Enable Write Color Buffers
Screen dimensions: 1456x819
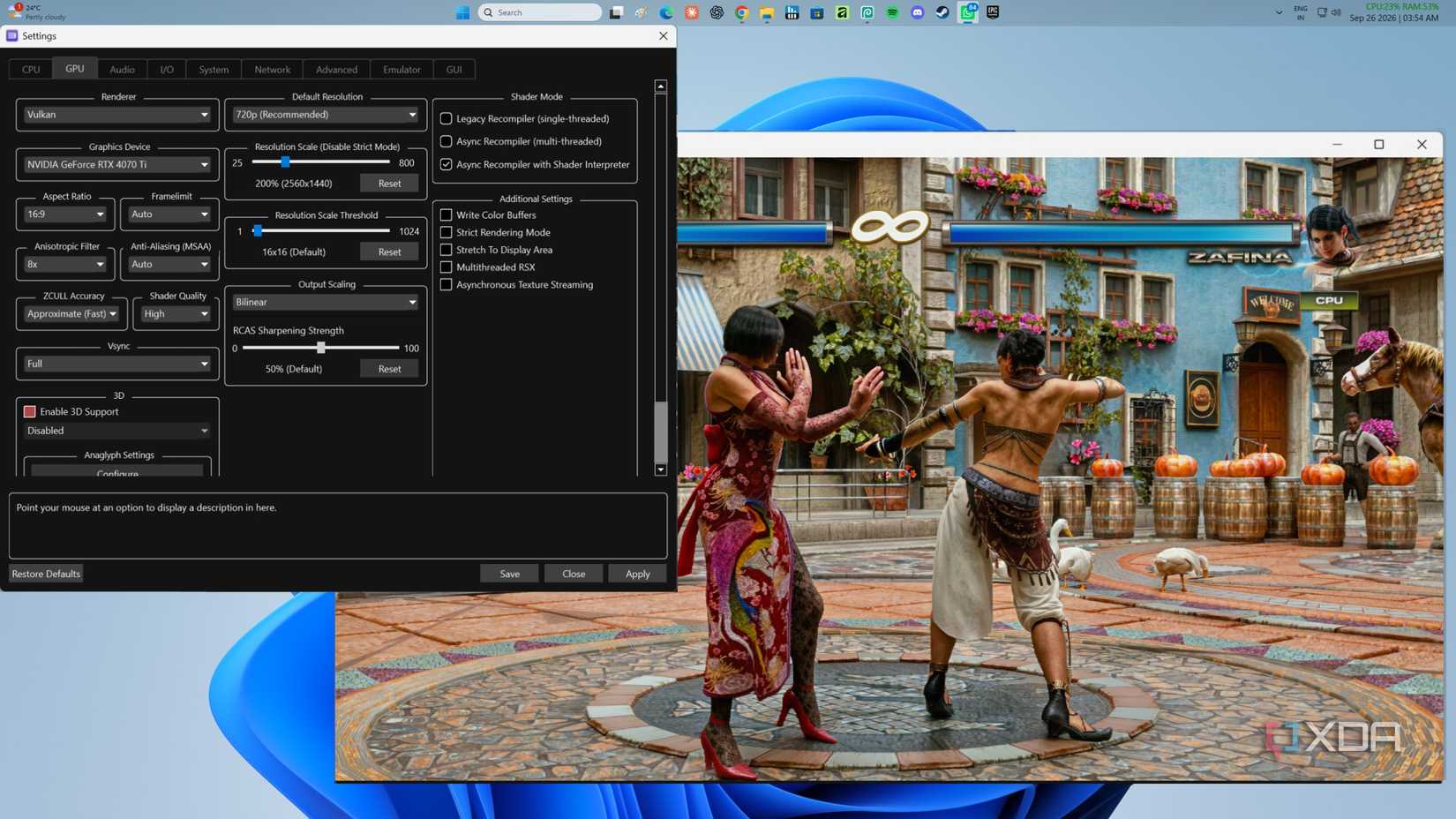447,214
